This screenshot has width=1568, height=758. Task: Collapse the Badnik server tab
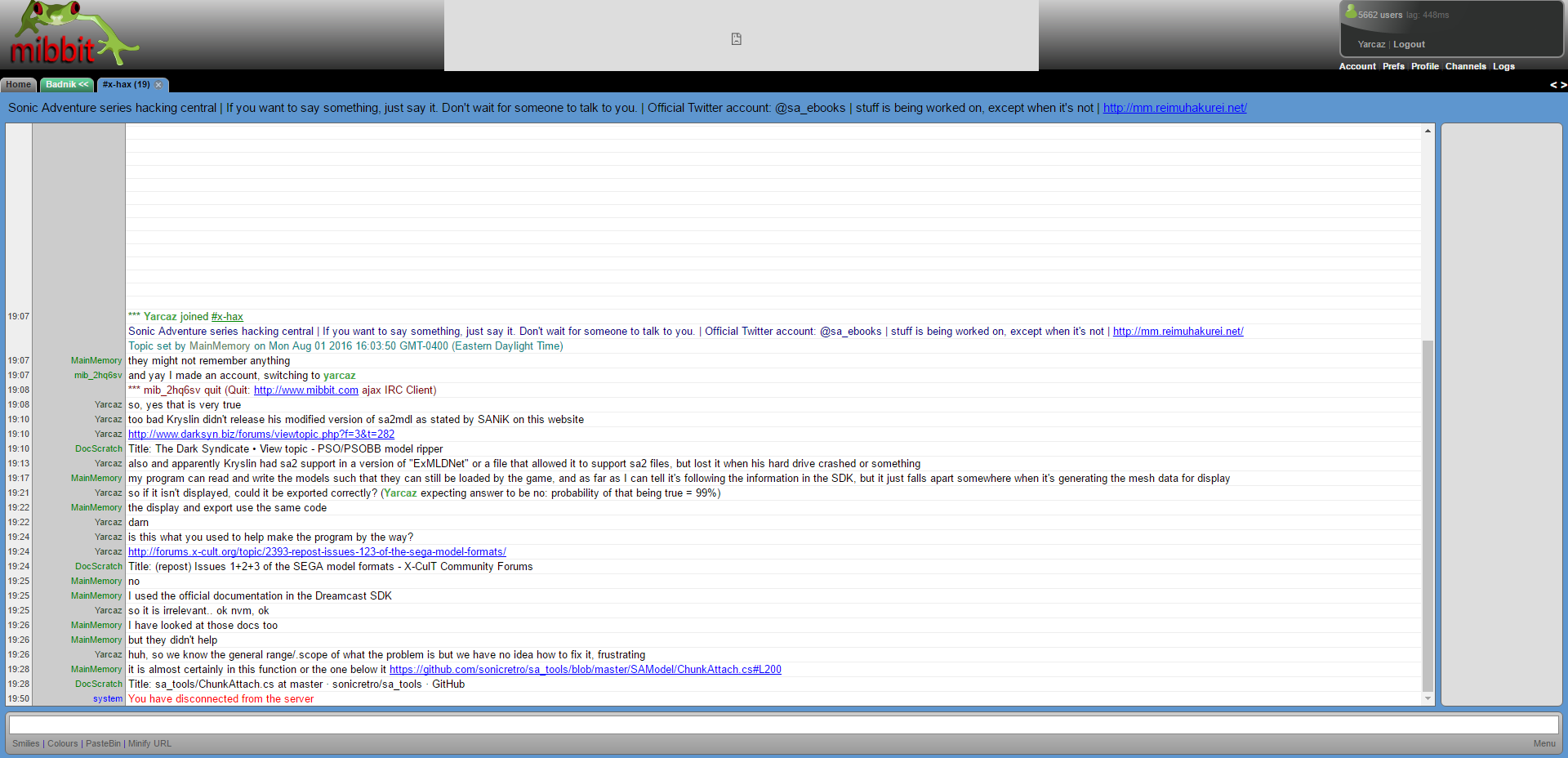pyautogui.click(x=67, y=85)
